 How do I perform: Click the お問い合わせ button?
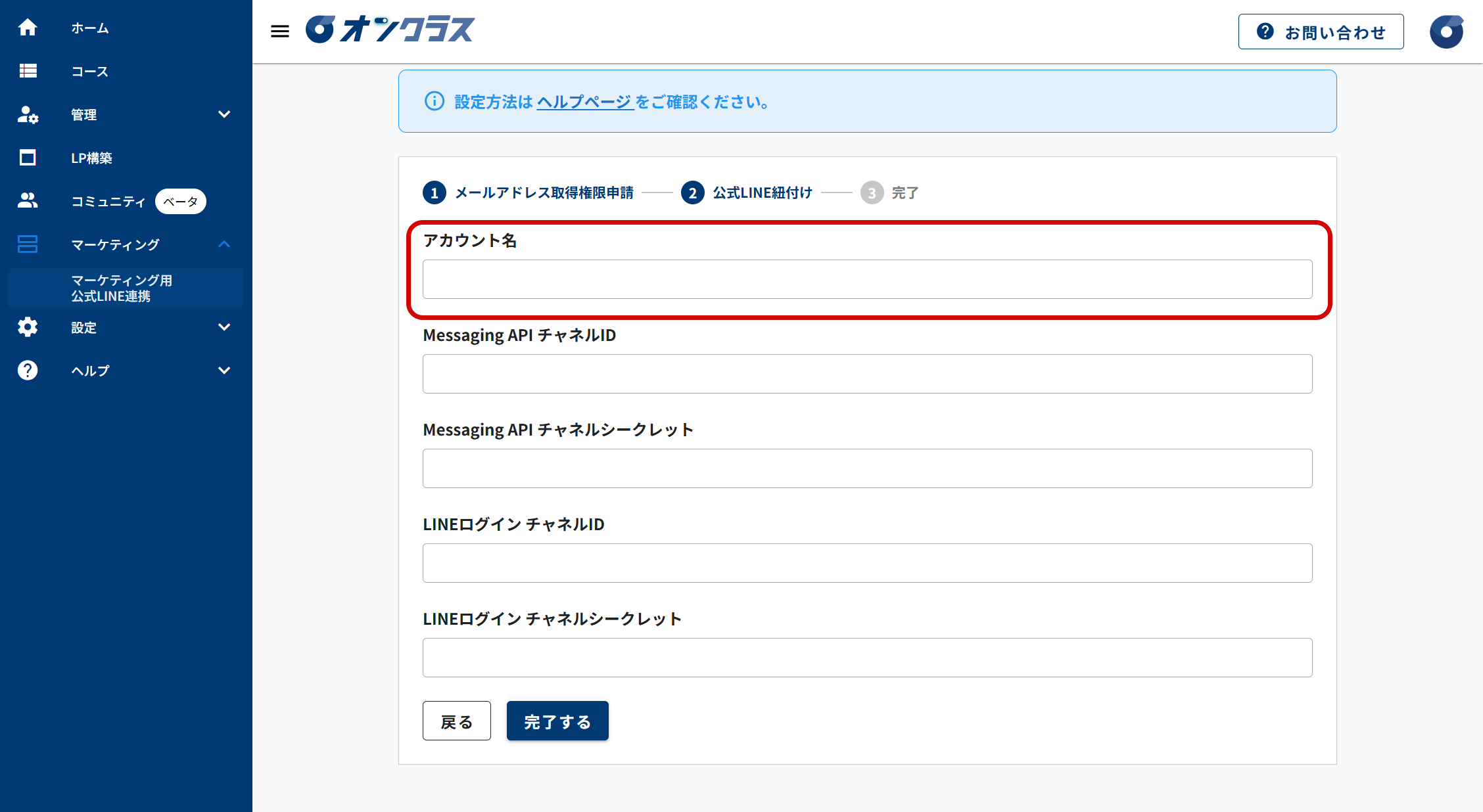pos(1321,32)
